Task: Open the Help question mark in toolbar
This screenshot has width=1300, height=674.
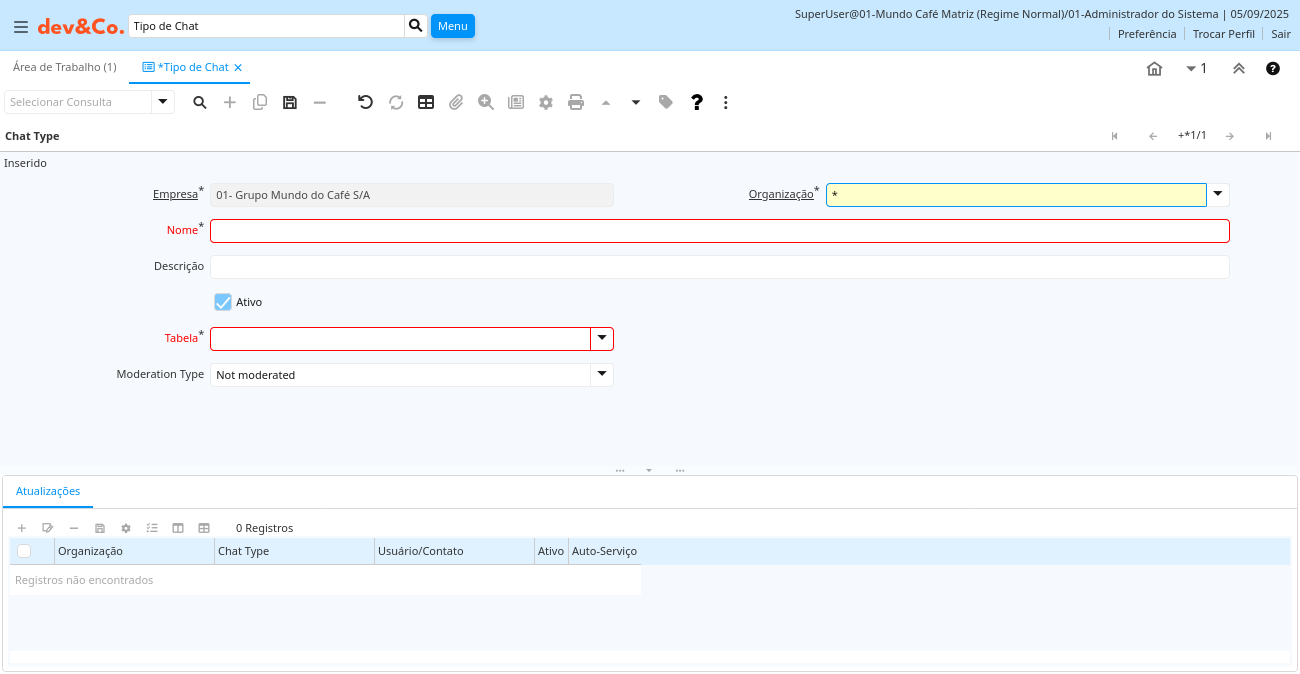Action: 697,102
